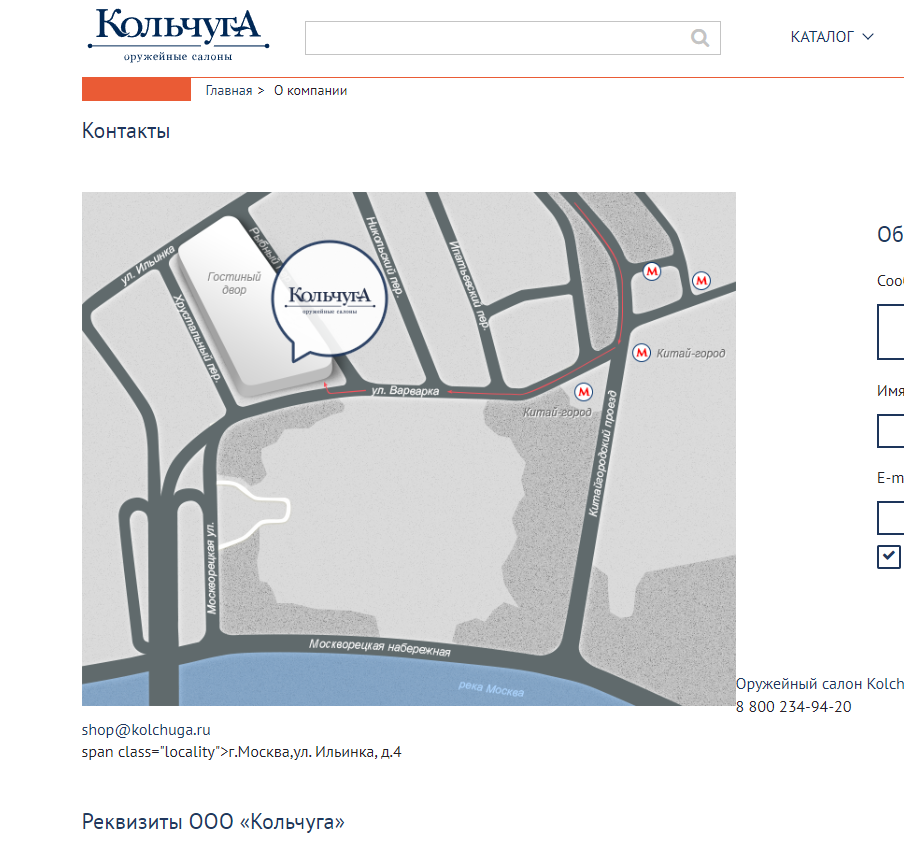Click the Имя name input field
Screen dimensions: 904x861
click(x=891, y=431)
